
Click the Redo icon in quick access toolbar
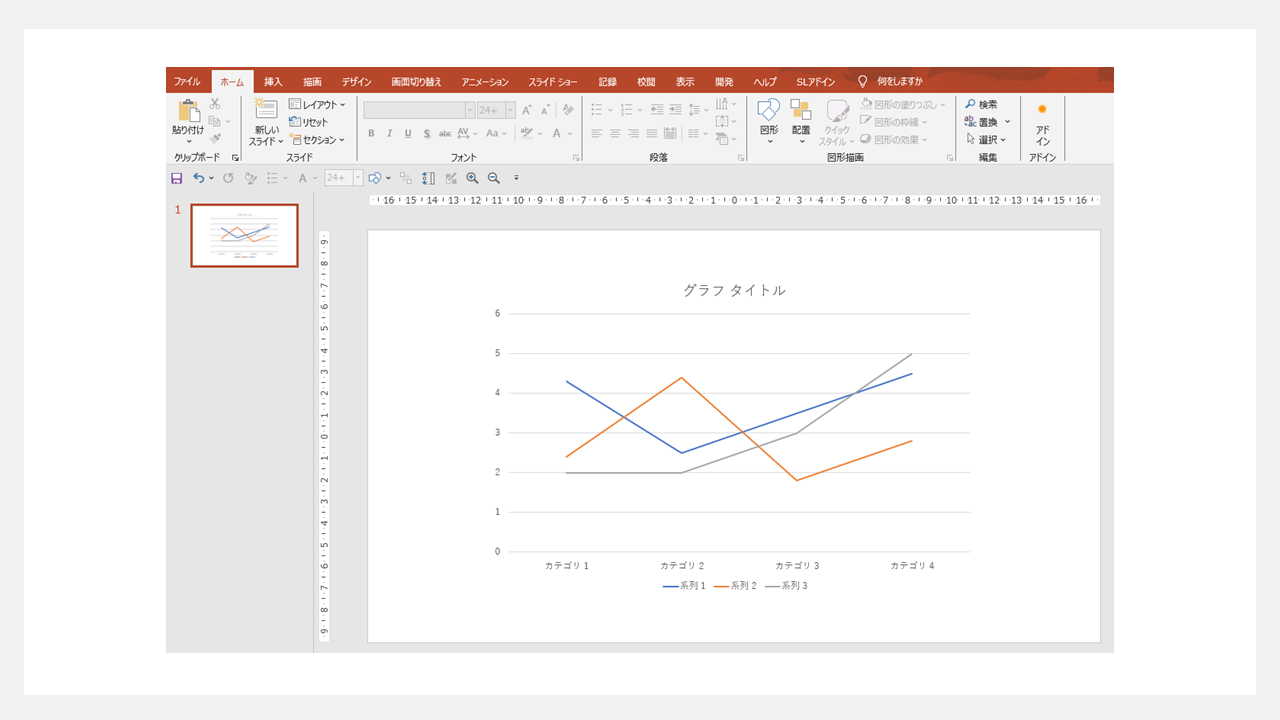click(228, 178)
